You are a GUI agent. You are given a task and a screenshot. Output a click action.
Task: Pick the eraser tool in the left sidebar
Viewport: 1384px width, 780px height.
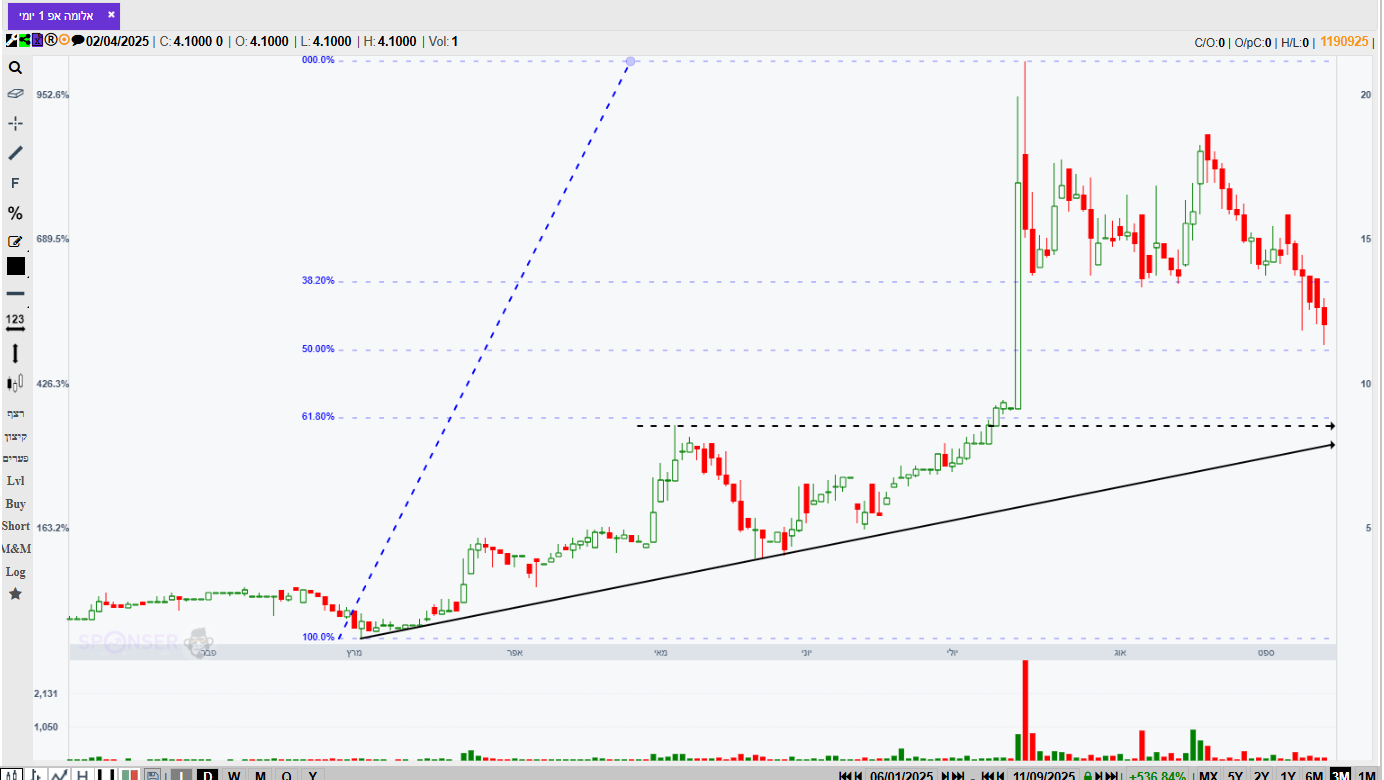[15, 93]
